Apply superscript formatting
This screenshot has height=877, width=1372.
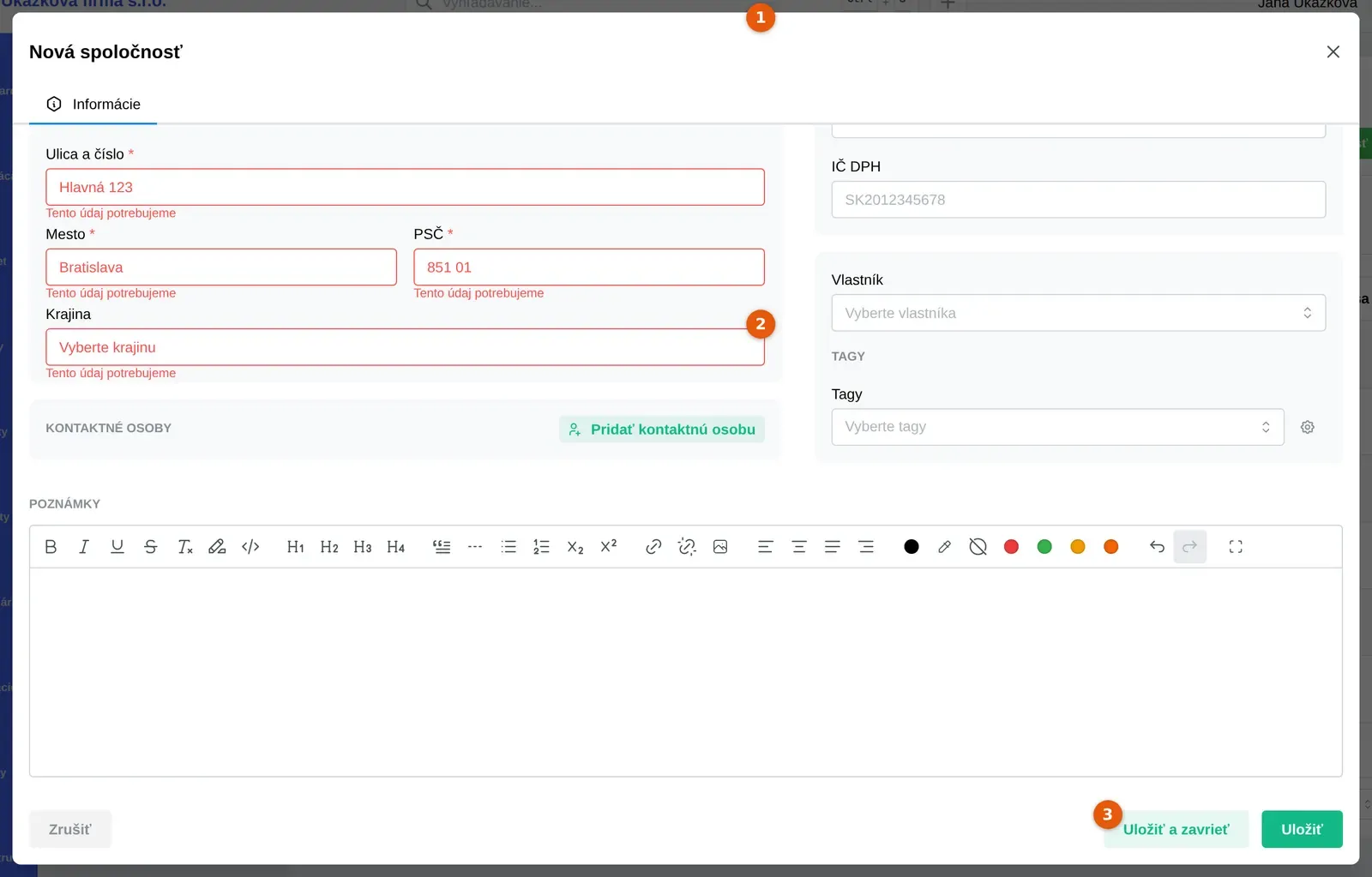pyautogui.click(x=609, y=547)
